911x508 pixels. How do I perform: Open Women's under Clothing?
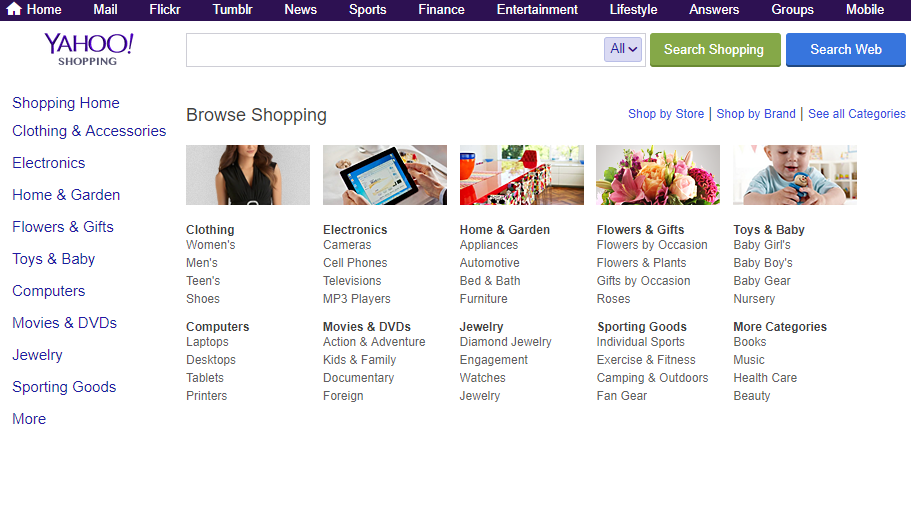coord(210,245)
